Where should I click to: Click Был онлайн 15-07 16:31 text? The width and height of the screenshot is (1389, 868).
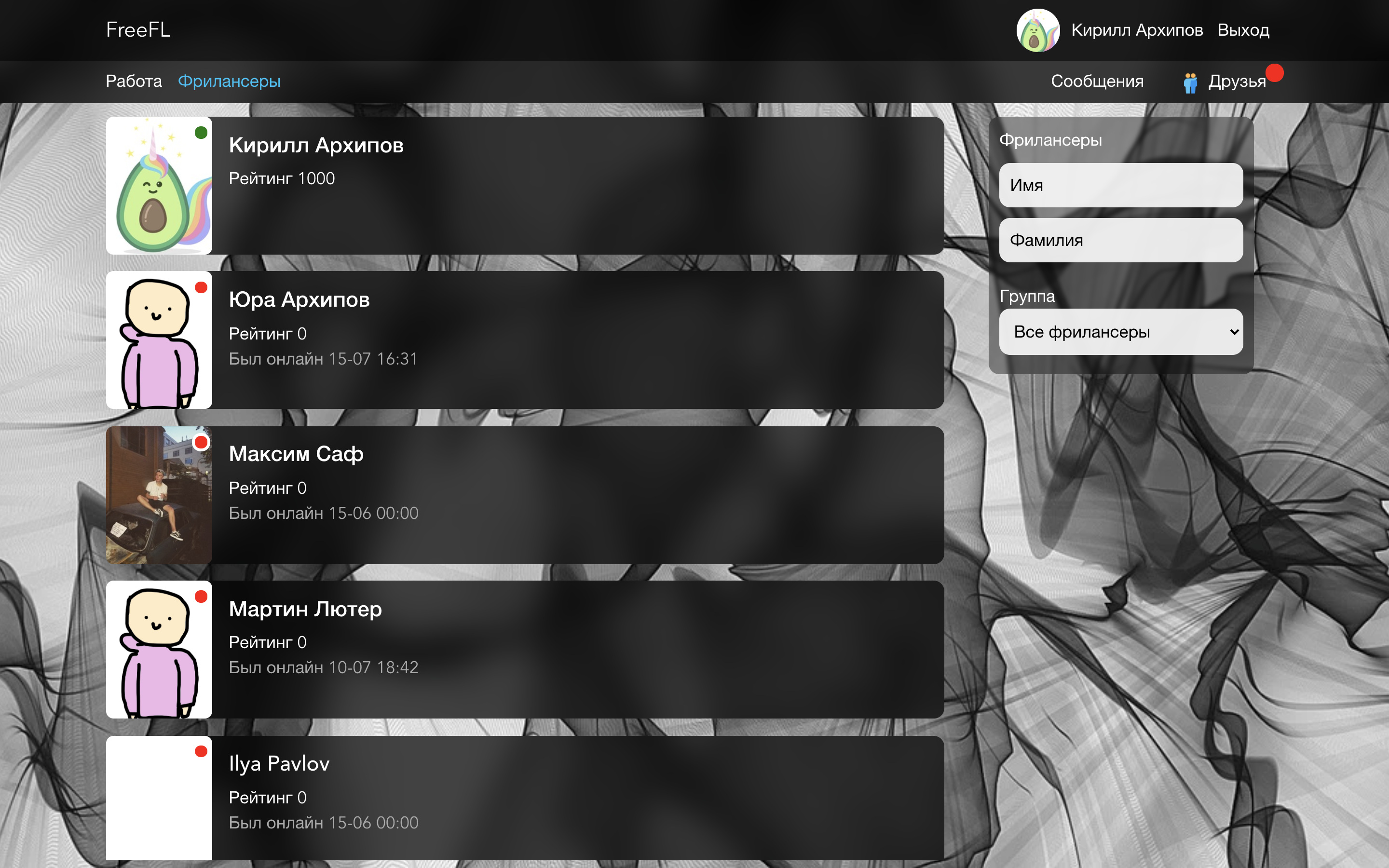coord(323,359)
